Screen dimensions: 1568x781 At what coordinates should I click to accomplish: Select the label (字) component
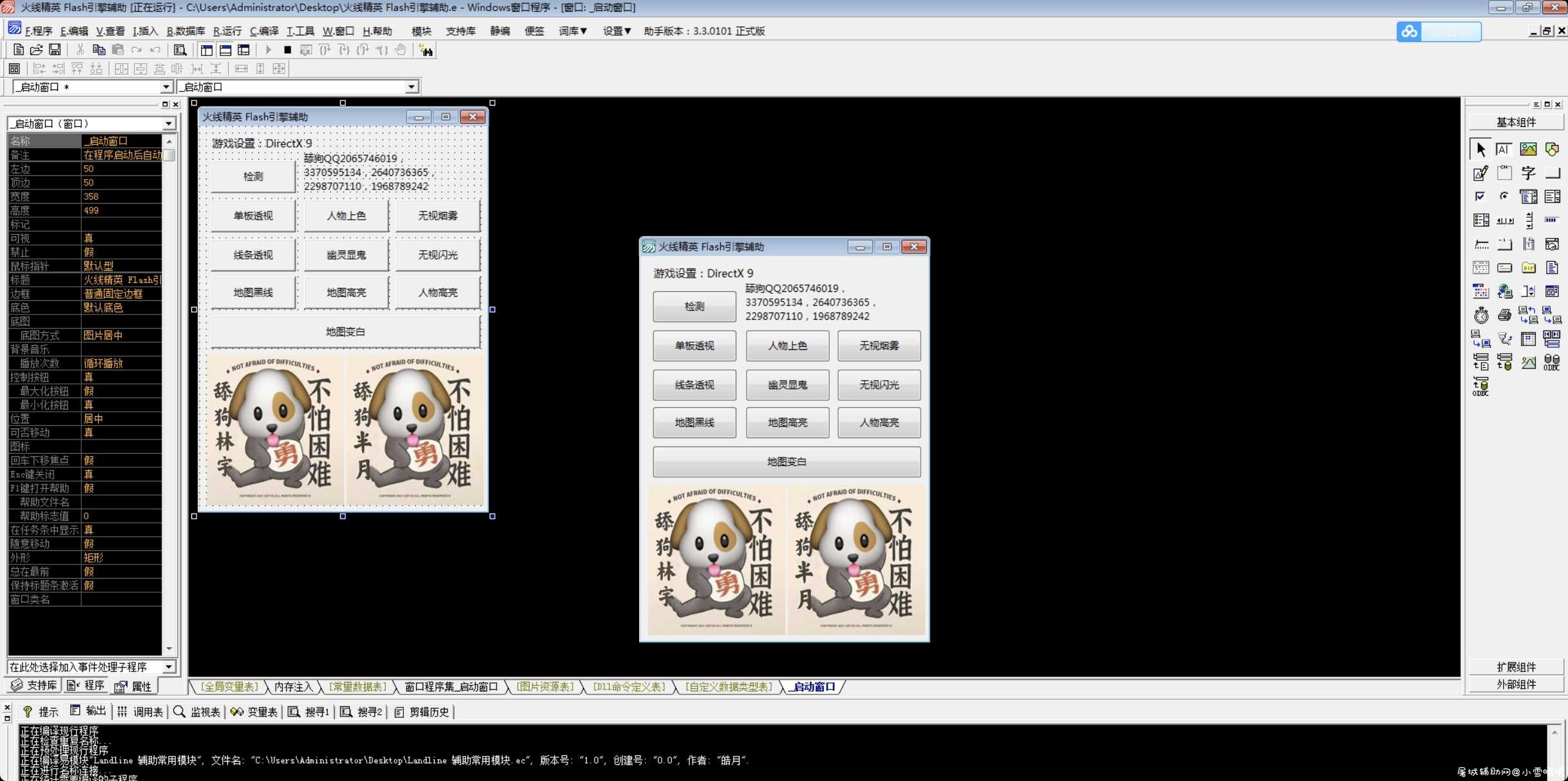point(1528,173)
